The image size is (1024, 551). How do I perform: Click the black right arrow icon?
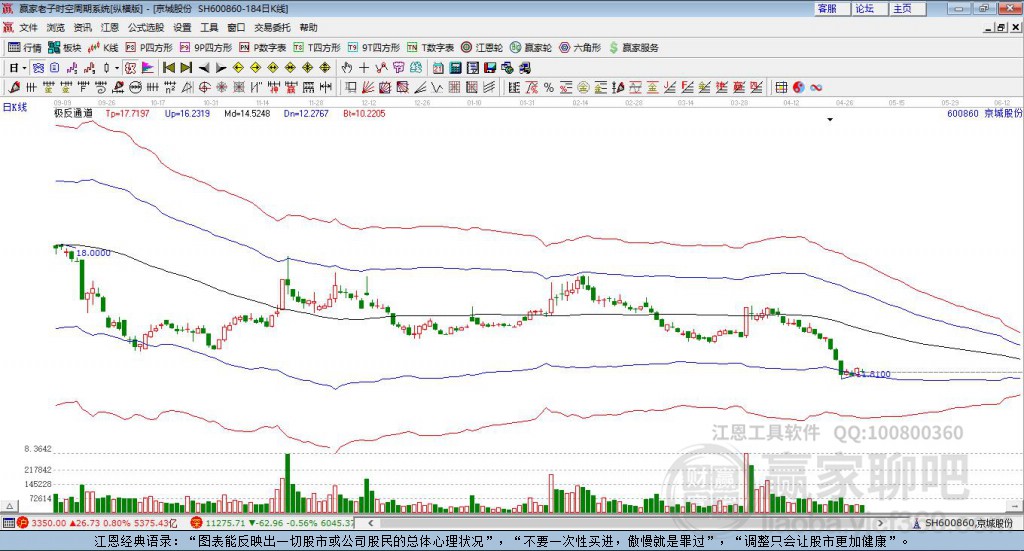tap(221, 68)
